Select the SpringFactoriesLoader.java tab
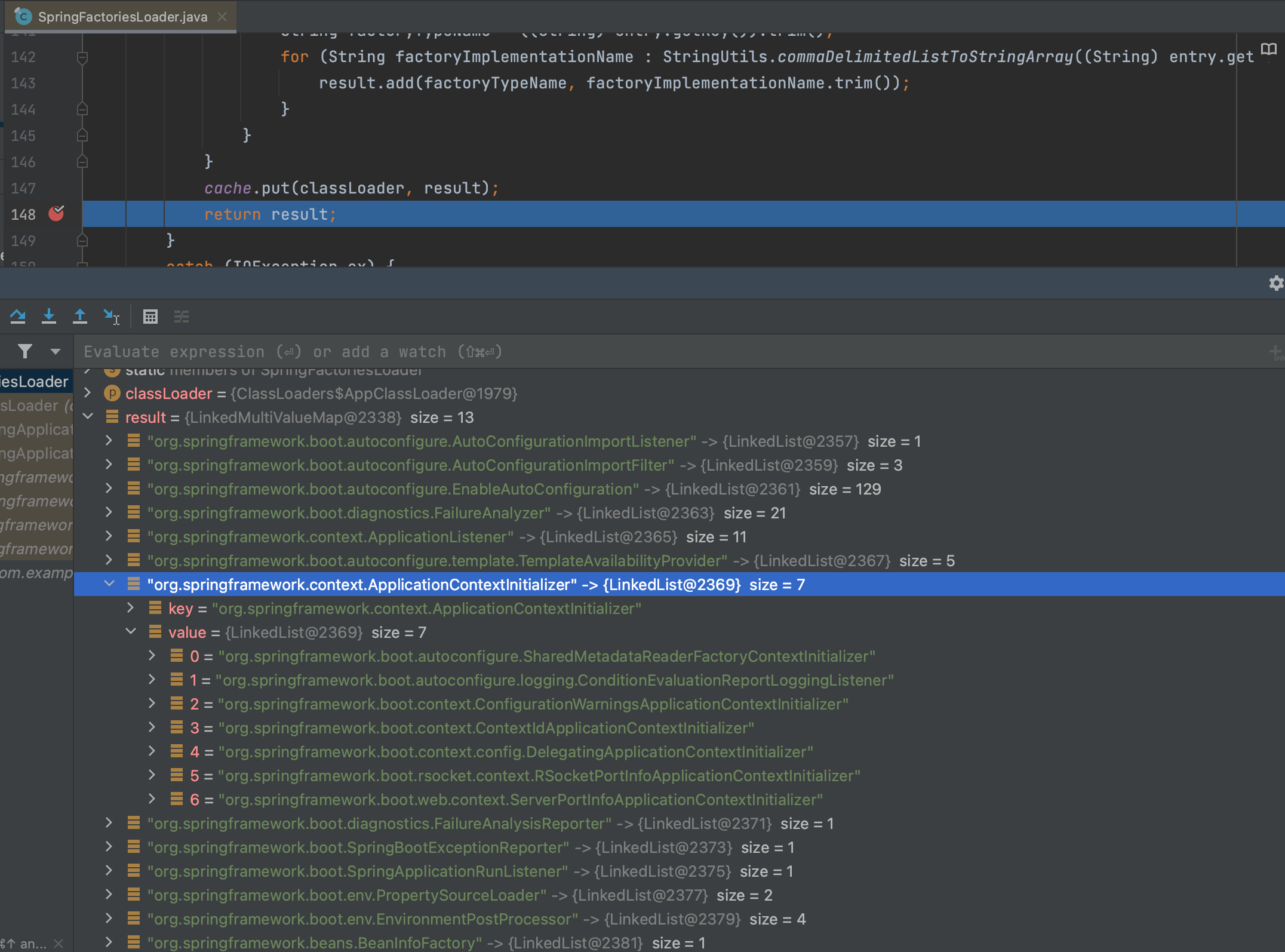Screen dimensions: 1285x952 (x=122, y=17)
